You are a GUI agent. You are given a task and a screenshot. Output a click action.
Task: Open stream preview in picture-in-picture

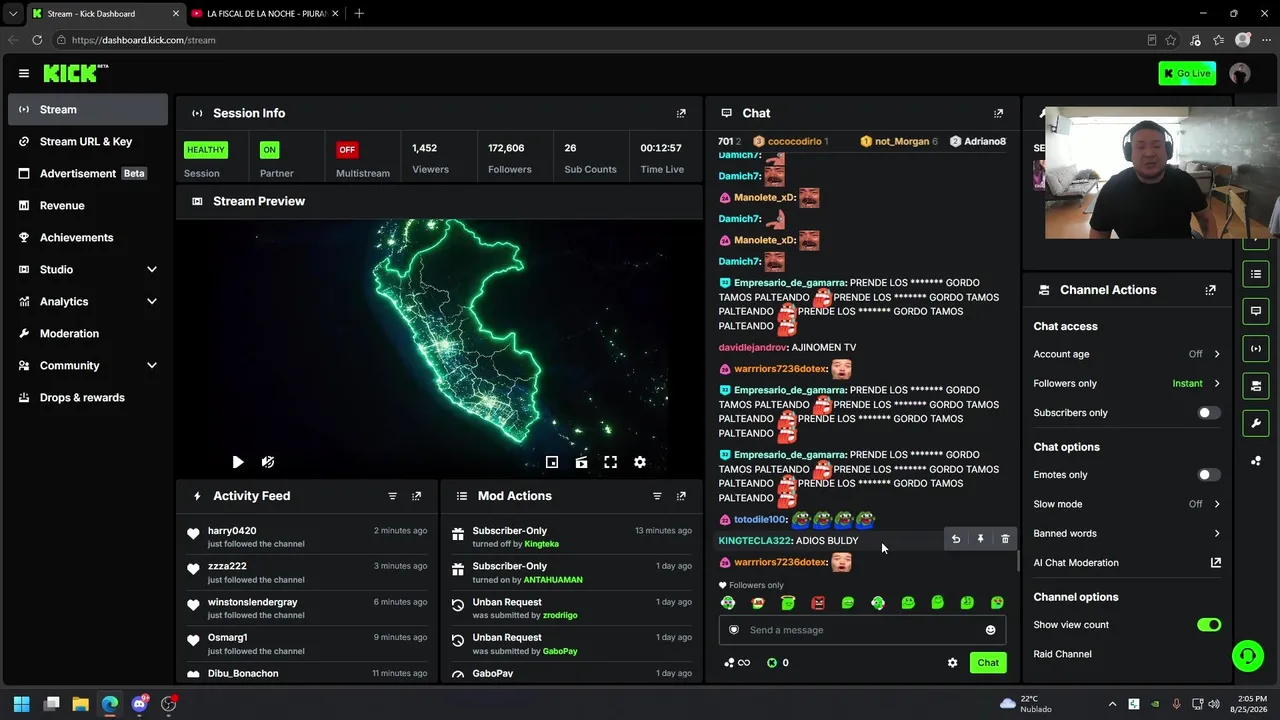(x=552, y=462)
